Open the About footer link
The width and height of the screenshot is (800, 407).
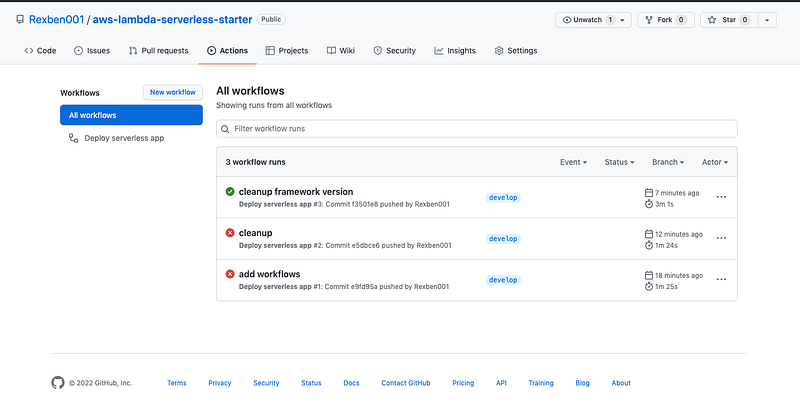[621, 383]
